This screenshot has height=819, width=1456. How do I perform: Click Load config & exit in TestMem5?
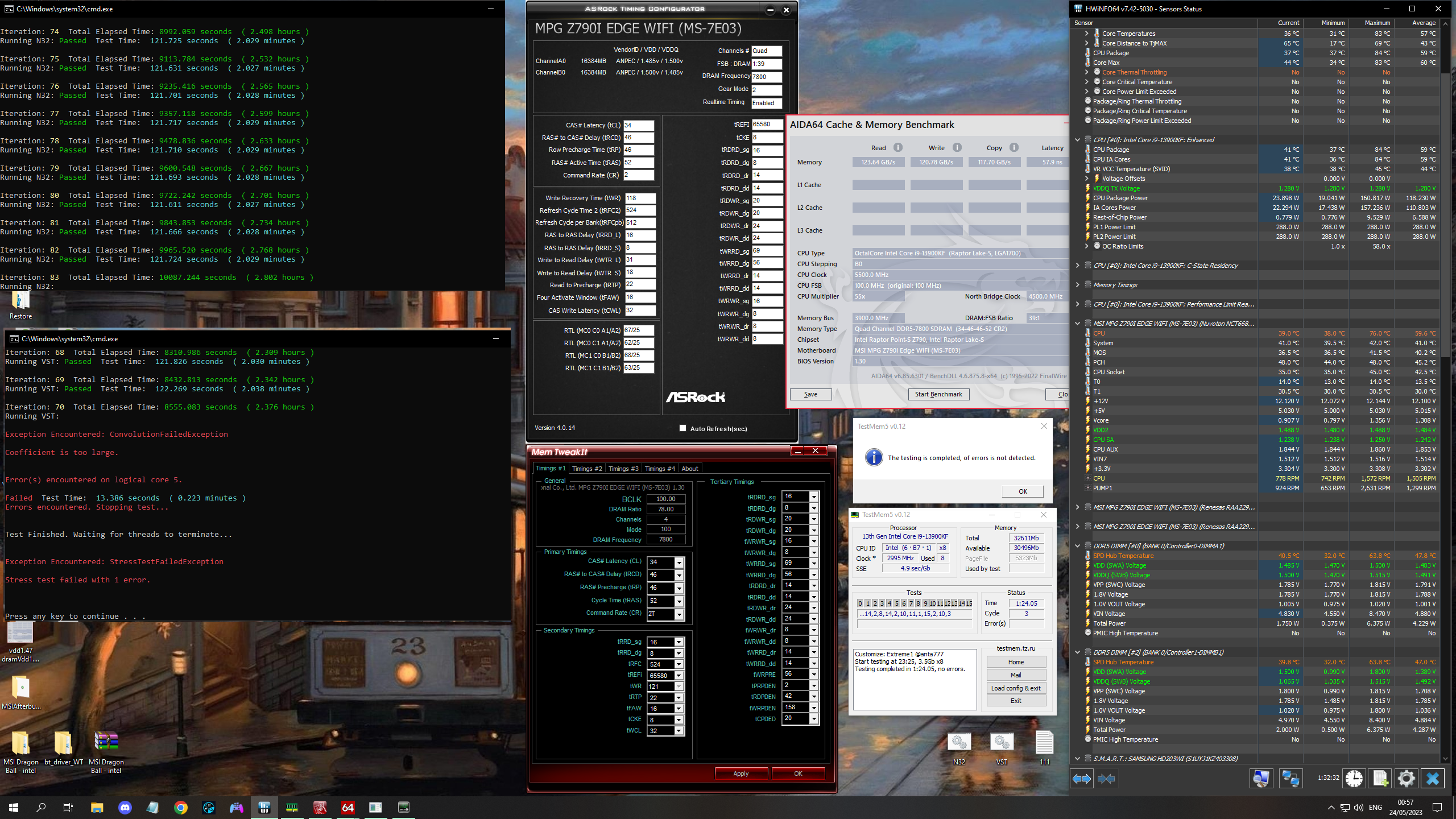tap(1015, 688)
